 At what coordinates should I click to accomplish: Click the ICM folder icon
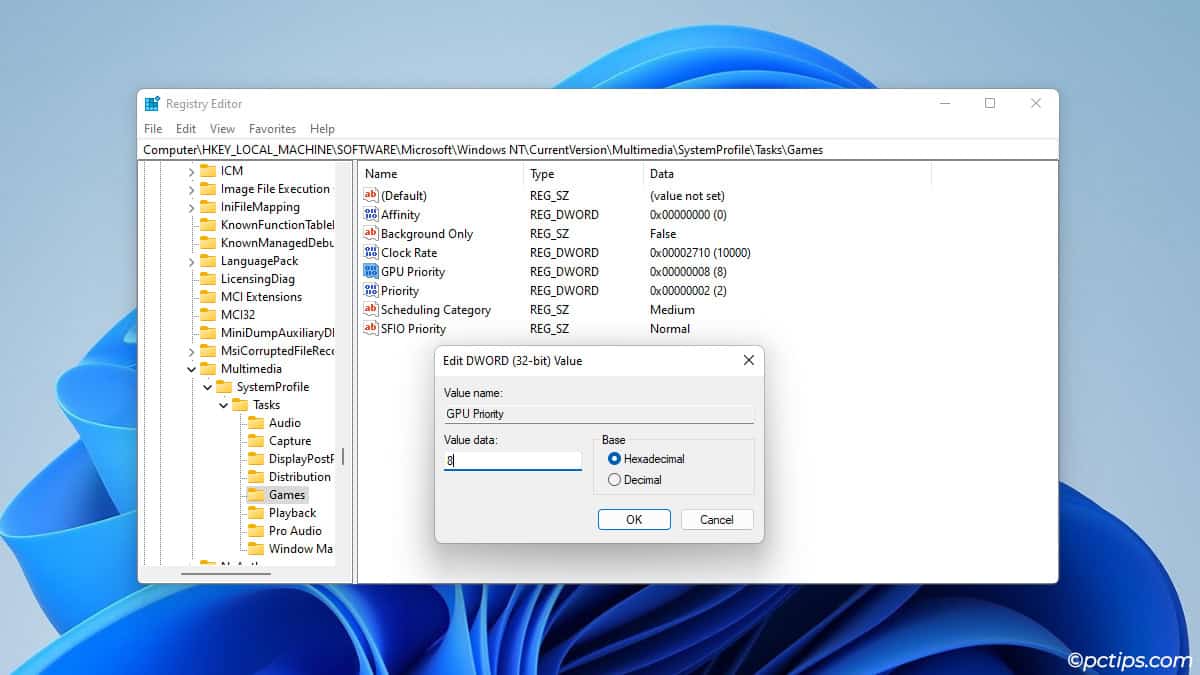click(208, 171)
